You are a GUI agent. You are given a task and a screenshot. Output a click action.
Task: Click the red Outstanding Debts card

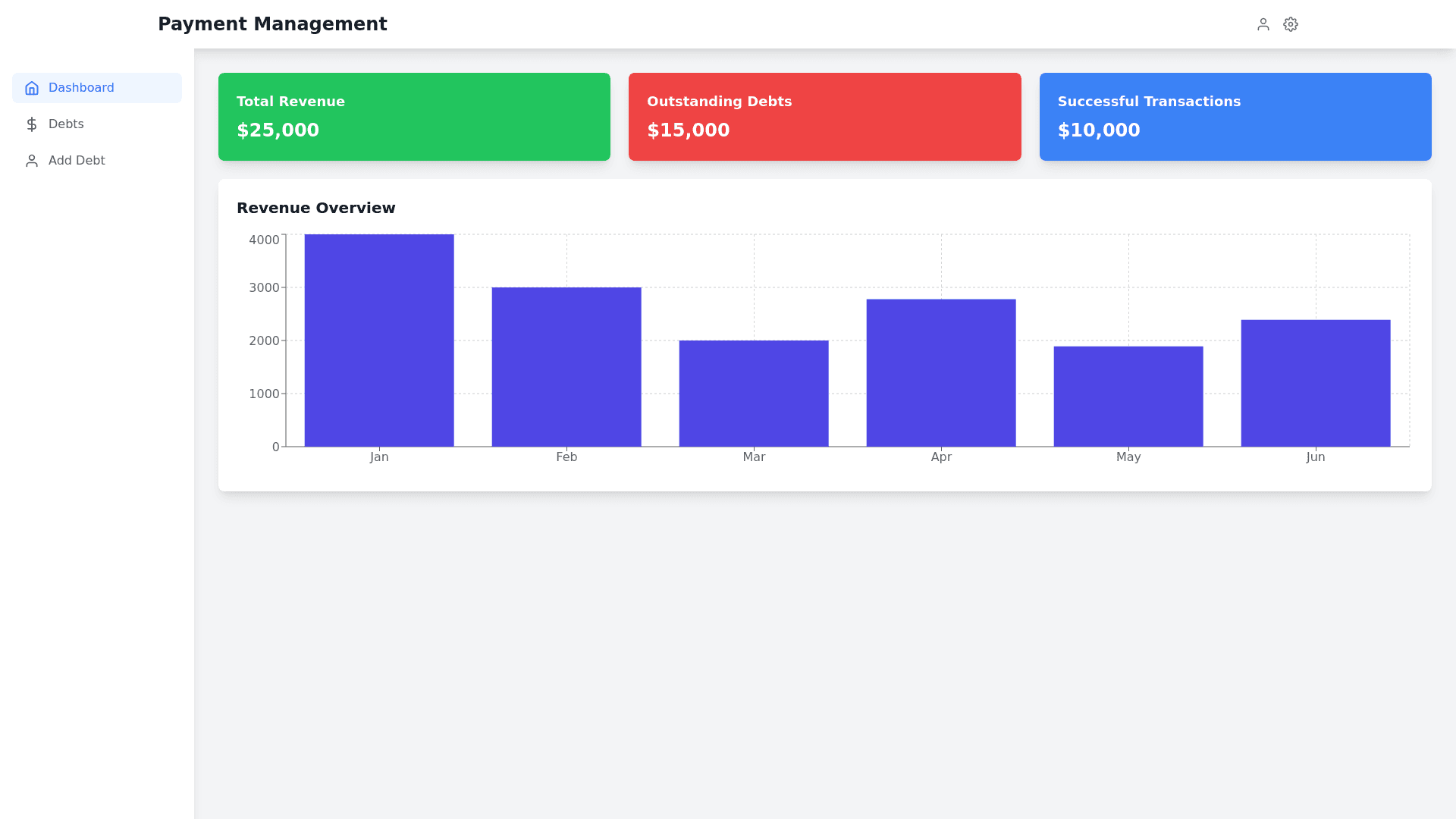coord(824,117)
